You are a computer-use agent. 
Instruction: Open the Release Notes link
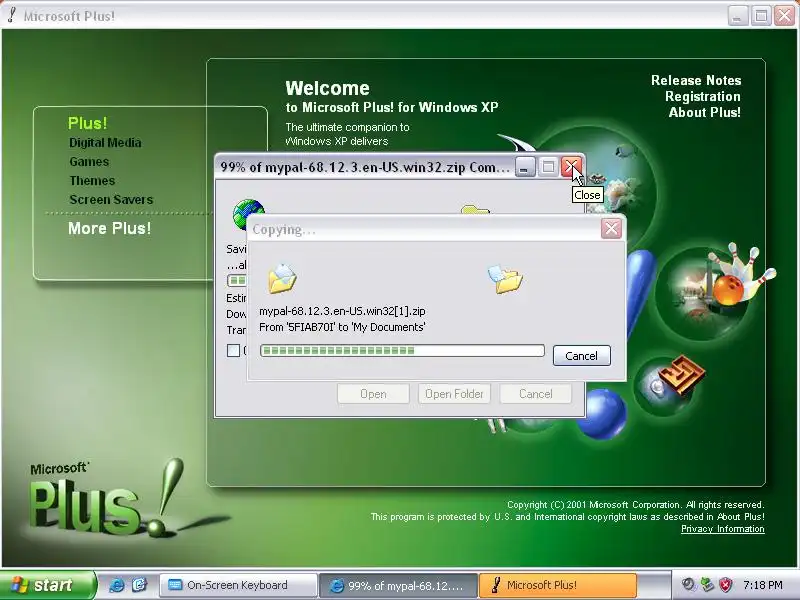pos(696,81)
